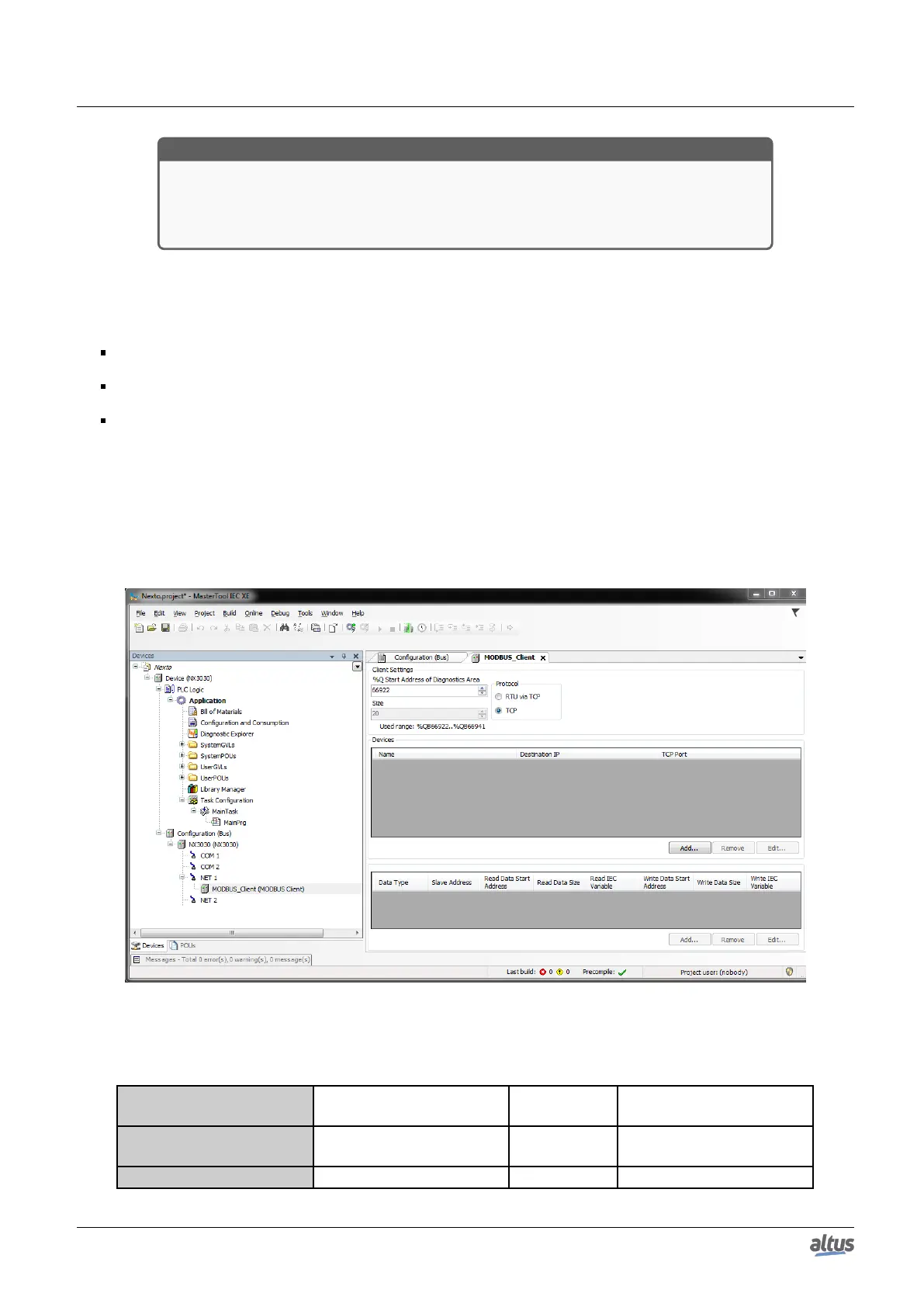Switch to the POUs bottom tab
Viewport: 924px width, 1307px height.
[x=183, y=945]
